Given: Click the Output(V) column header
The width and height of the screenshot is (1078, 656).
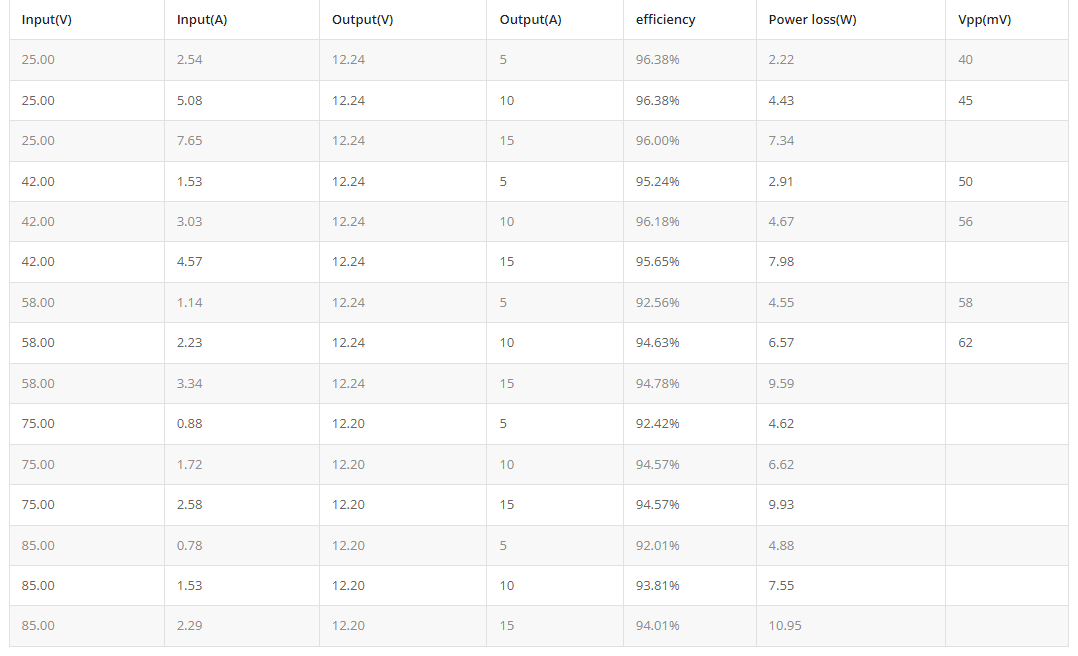Looking at the screenshot, I should pyautogui.click(x=362, y=20).
